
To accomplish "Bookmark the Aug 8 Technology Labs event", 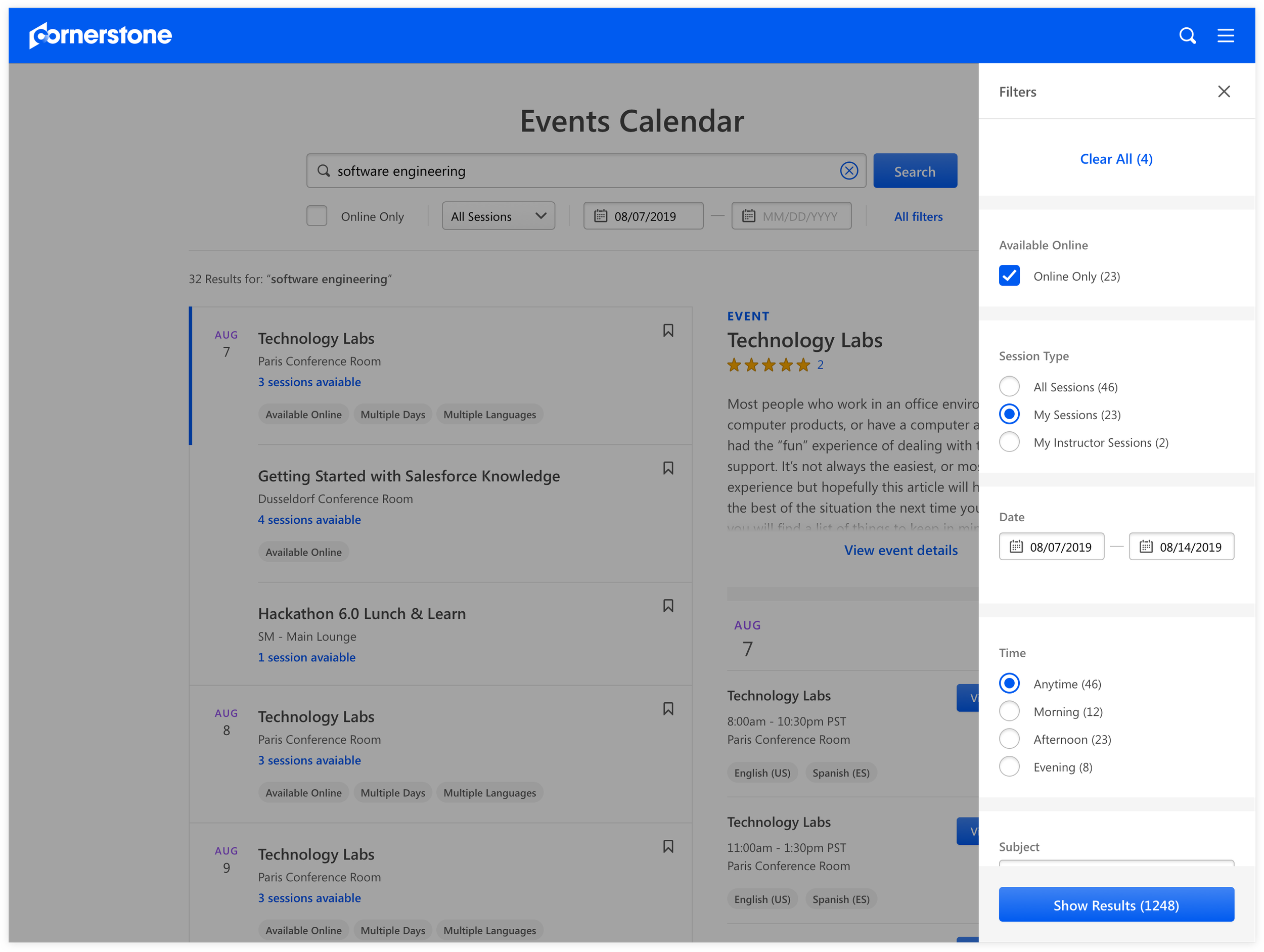I will [x=667, y=709].
